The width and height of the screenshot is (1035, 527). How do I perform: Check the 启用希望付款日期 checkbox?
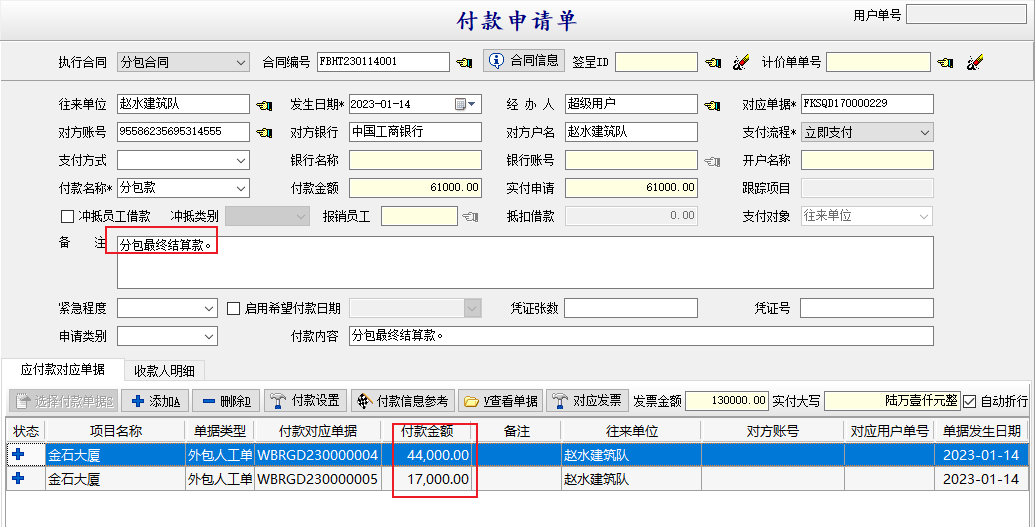(234, 308)
